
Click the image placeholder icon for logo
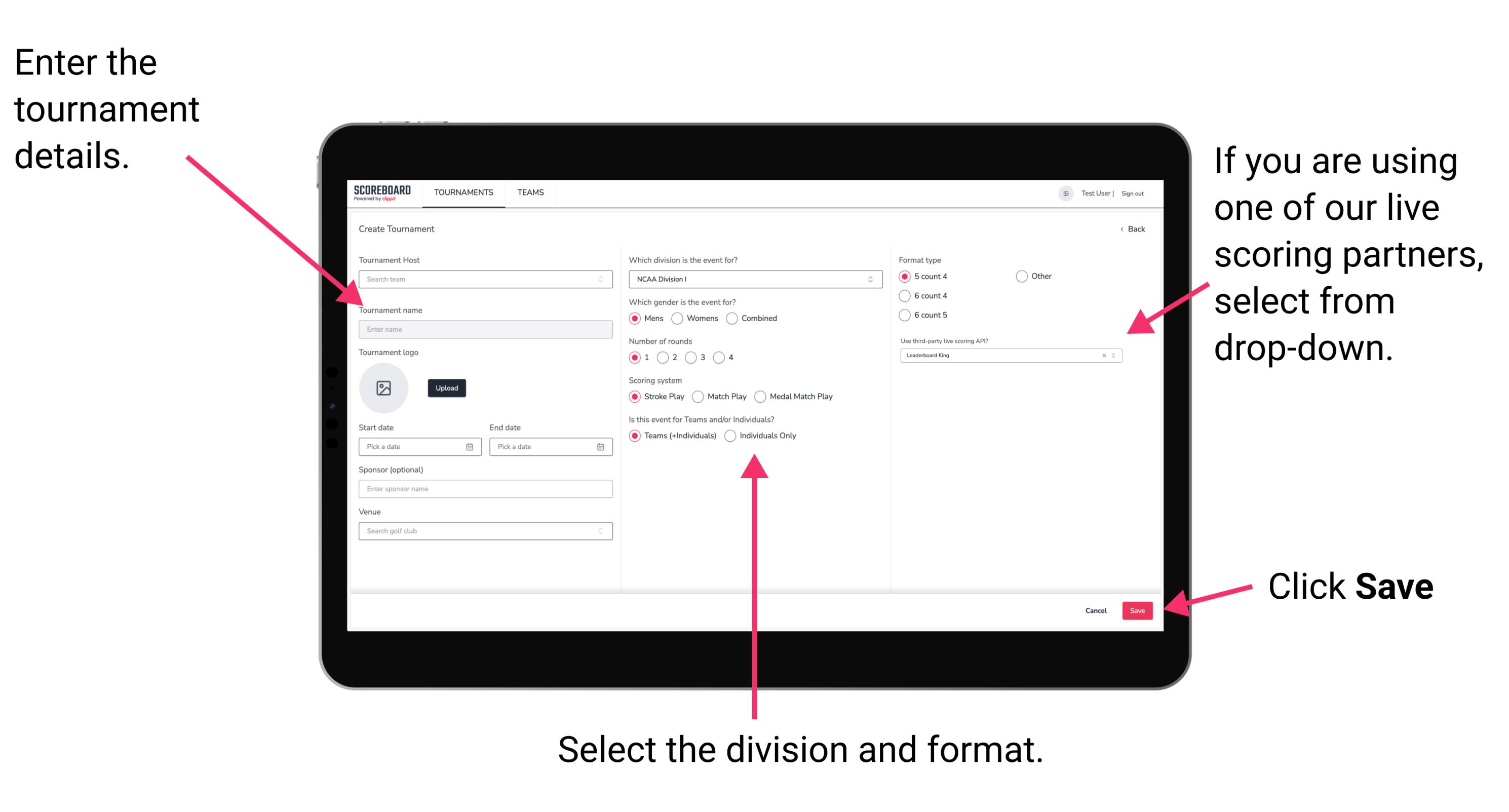(384, 387)
